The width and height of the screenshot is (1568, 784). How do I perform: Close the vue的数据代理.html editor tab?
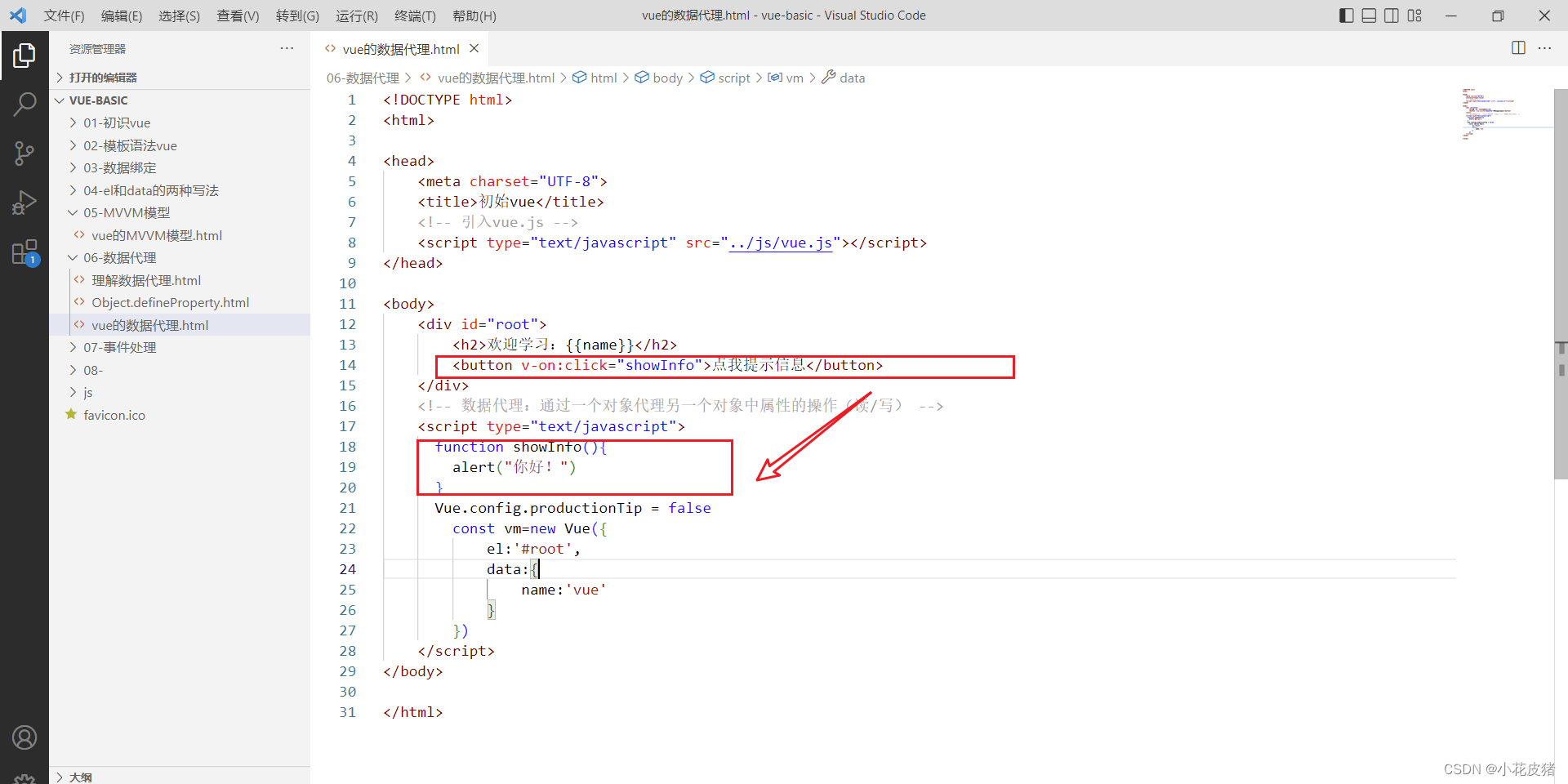[x=474, y=49]
